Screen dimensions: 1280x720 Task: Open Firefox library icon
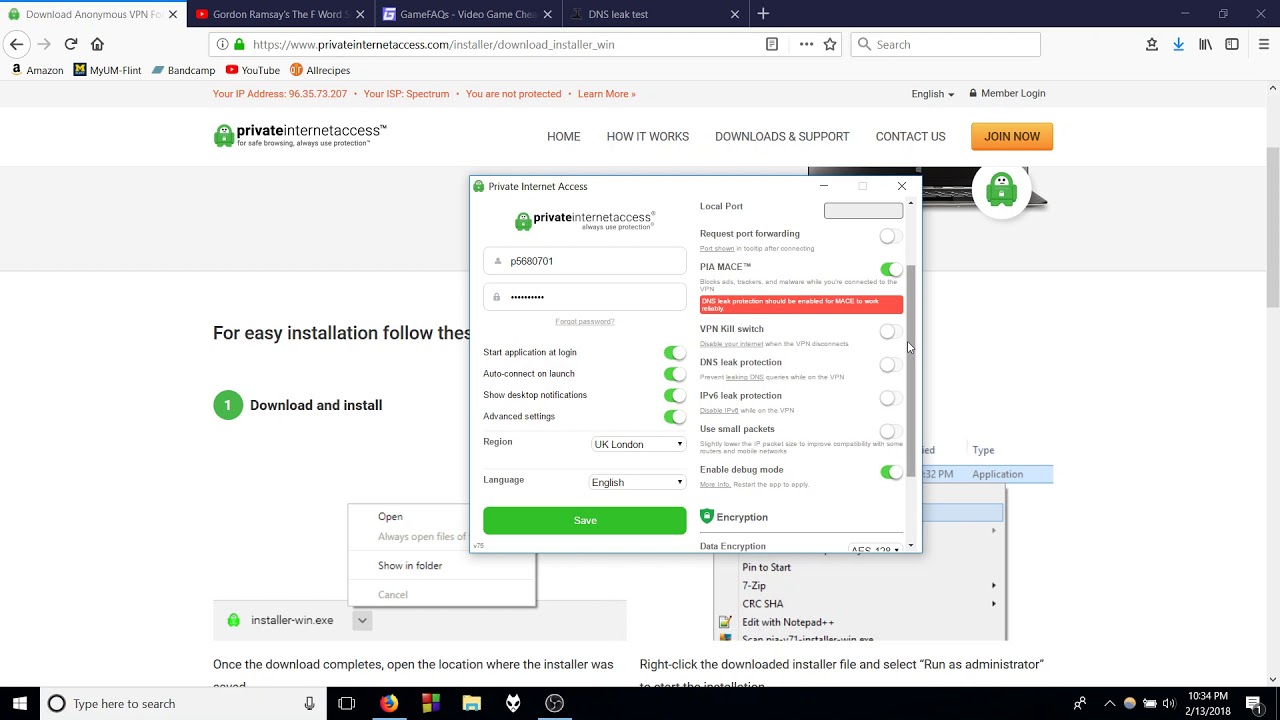point(1205,44)
